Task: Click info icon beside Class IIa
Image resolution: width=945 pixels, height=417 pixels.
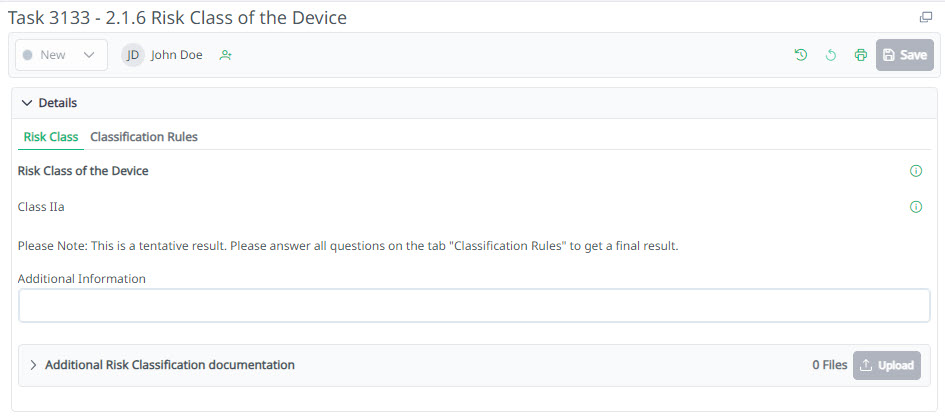Action: pos(916,207)
